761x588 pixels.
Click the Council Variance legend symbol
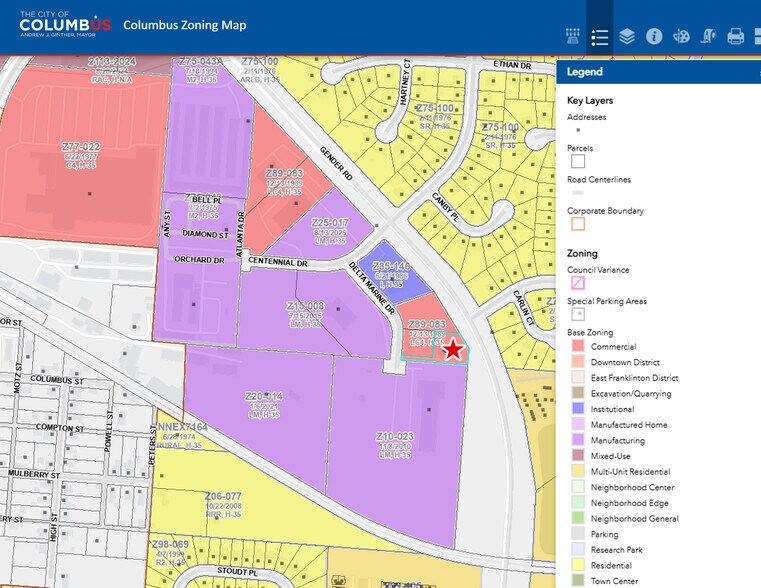[577, 283]
